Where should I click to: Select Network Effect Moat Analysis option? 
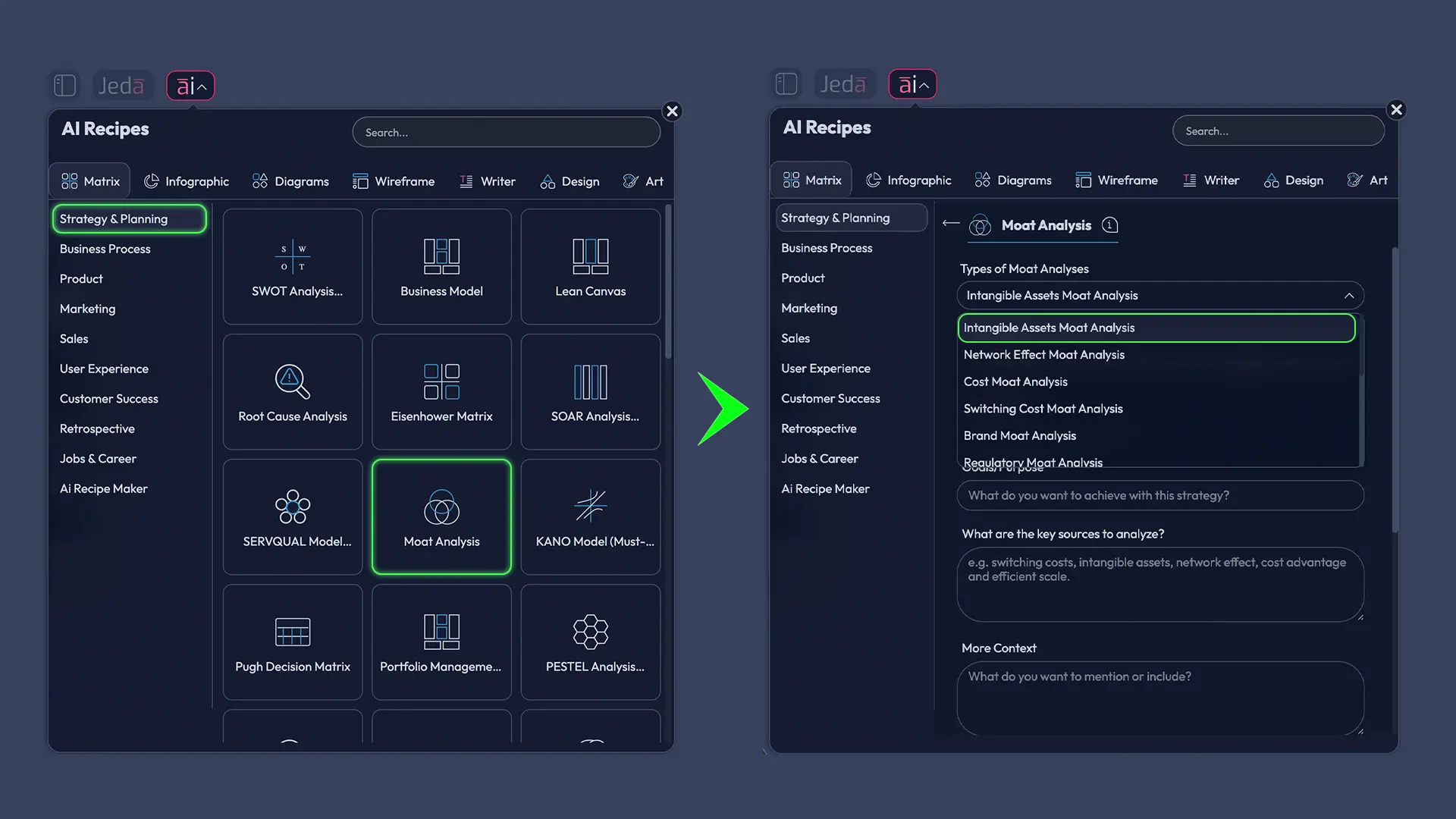[x=1043, y=355]
